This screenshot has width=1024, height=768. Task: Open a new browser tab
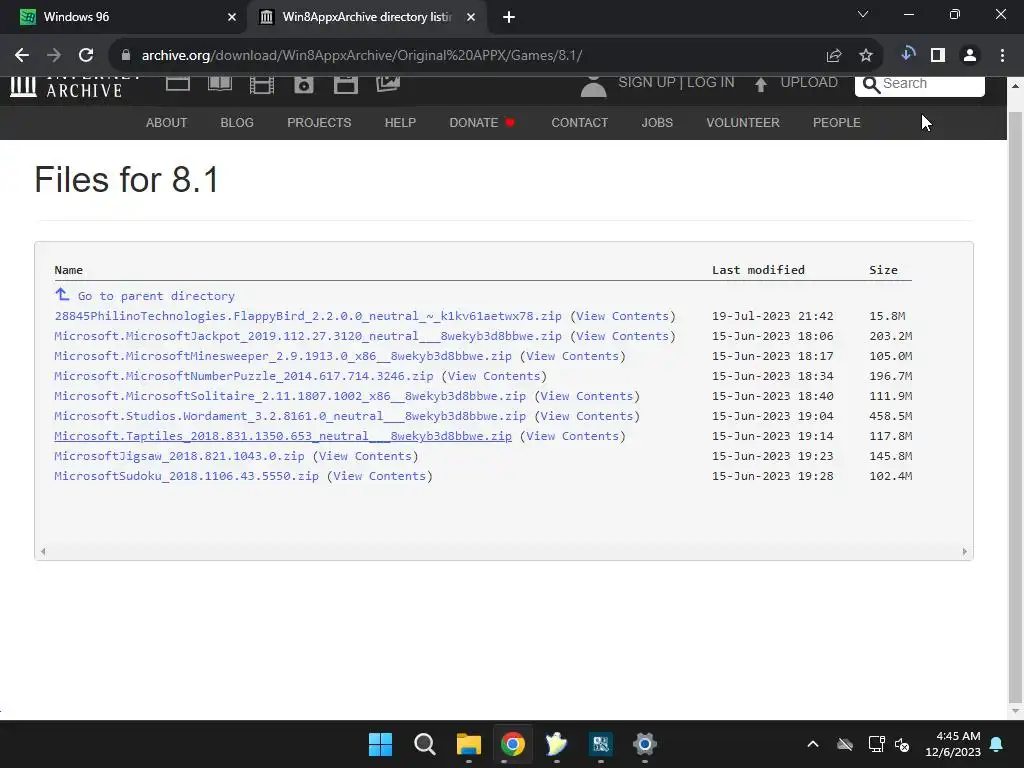(x=509, y=17)
